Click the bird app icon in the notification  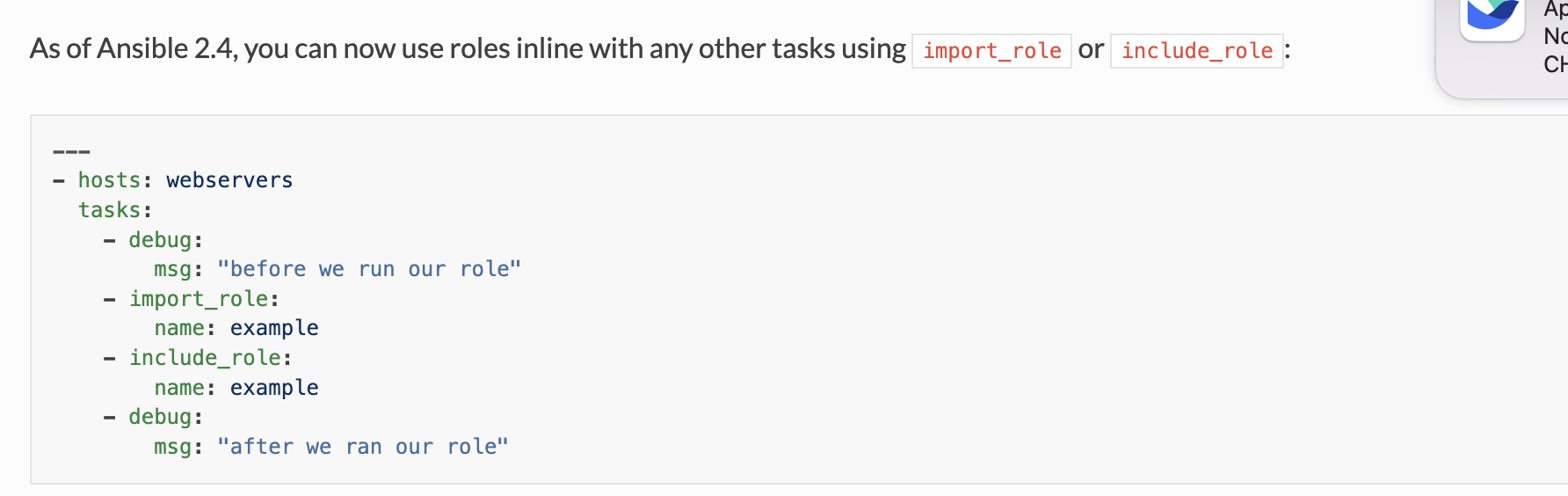tap(1492, 16)
